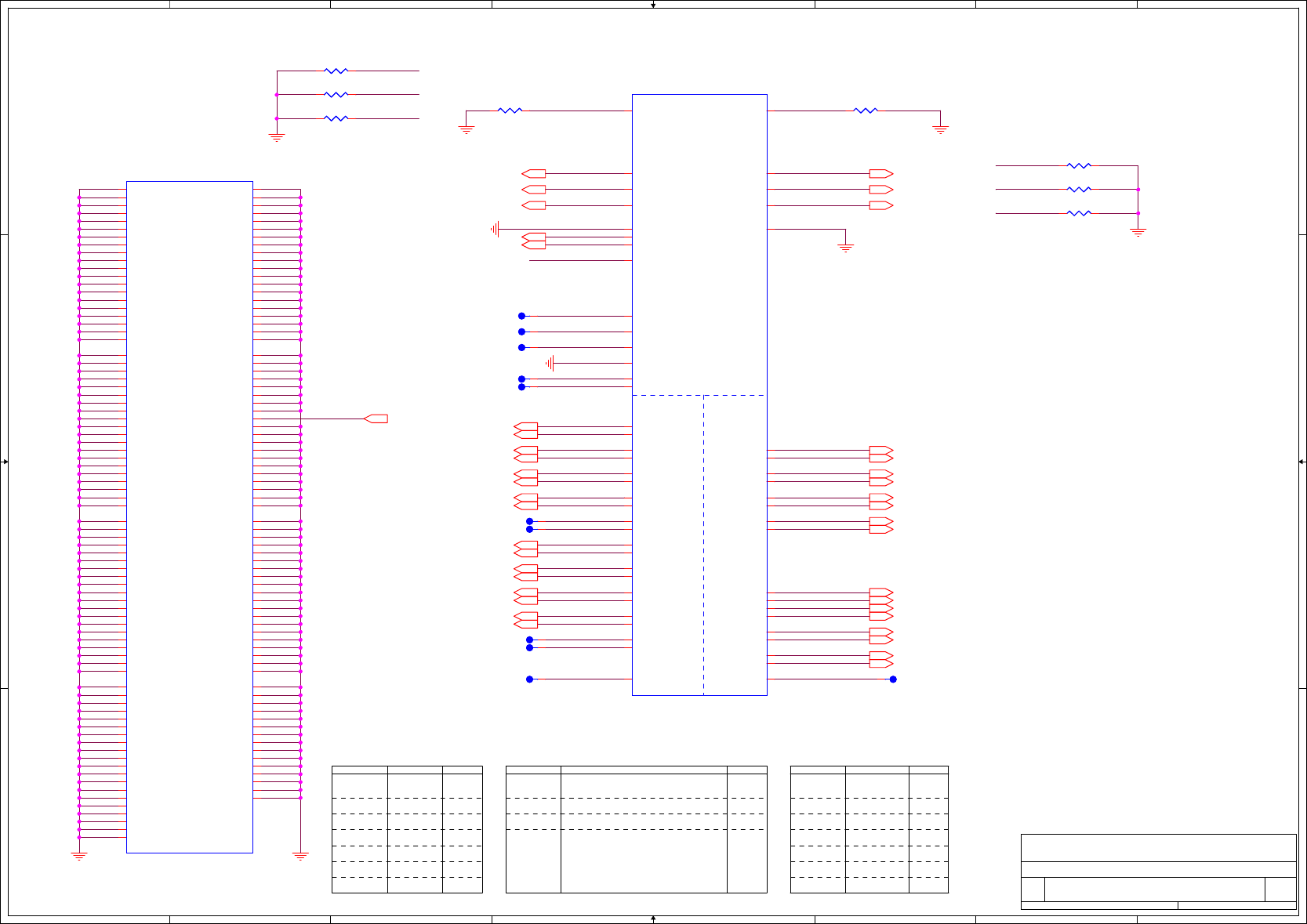Select the bottom resistor of the right-side resistor trio
This screenshot has height=924, width=1307.
(1080, 213)
